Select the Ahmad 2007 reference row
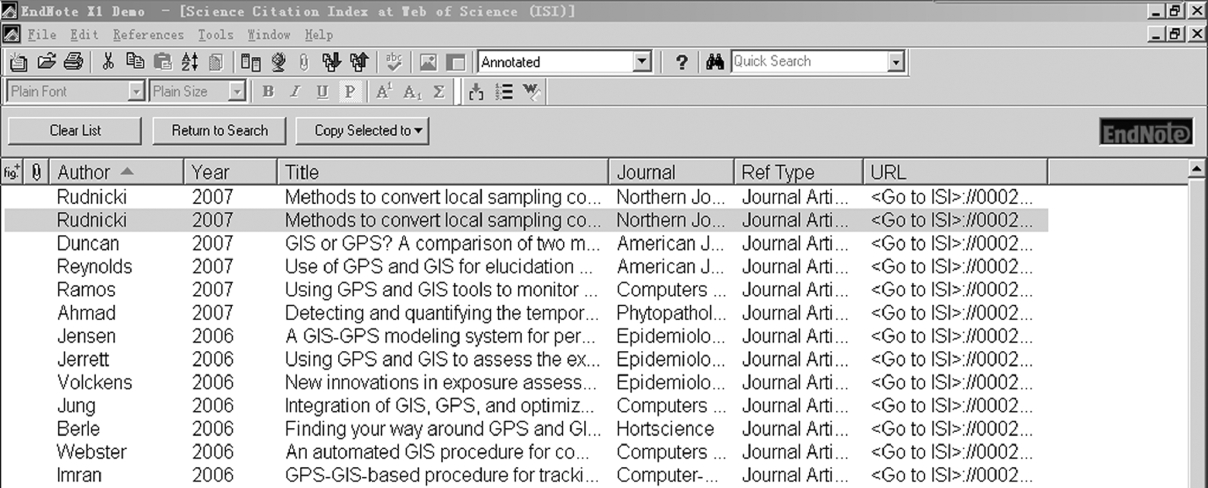 tap(526, 313)
